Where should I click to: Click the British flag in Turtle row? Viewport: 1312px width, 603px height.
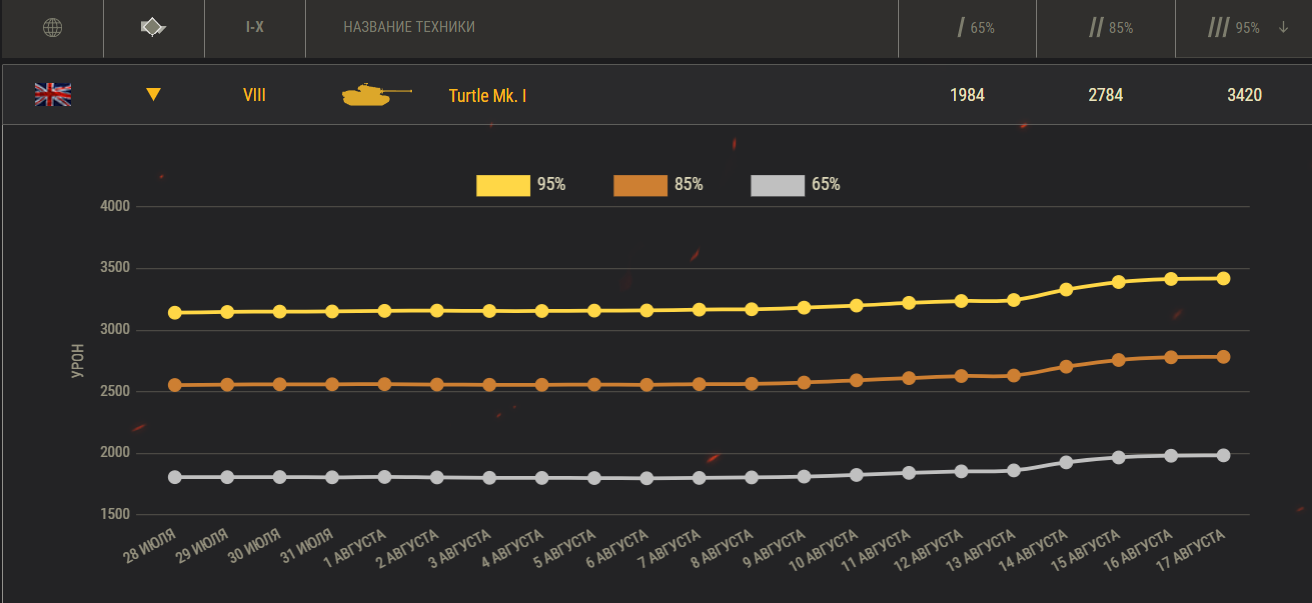pyautogui.click(x=53, y=95)
